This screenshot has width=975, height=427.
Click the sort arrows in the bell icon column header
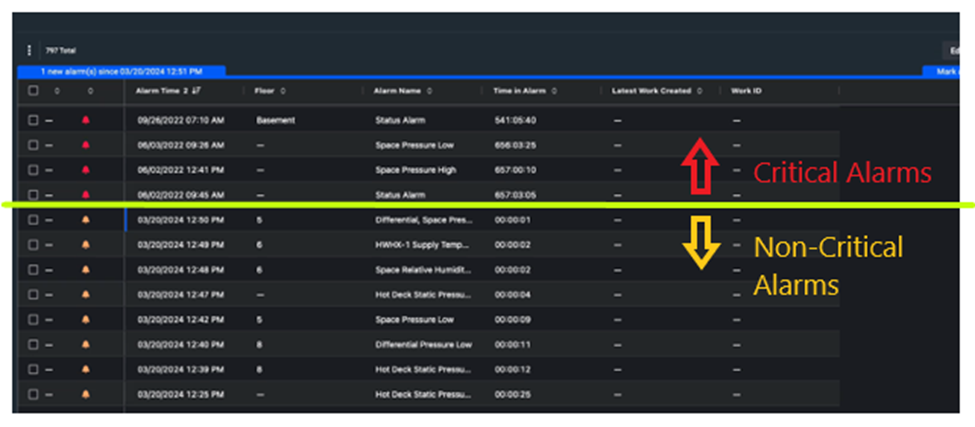coord(90,91)
